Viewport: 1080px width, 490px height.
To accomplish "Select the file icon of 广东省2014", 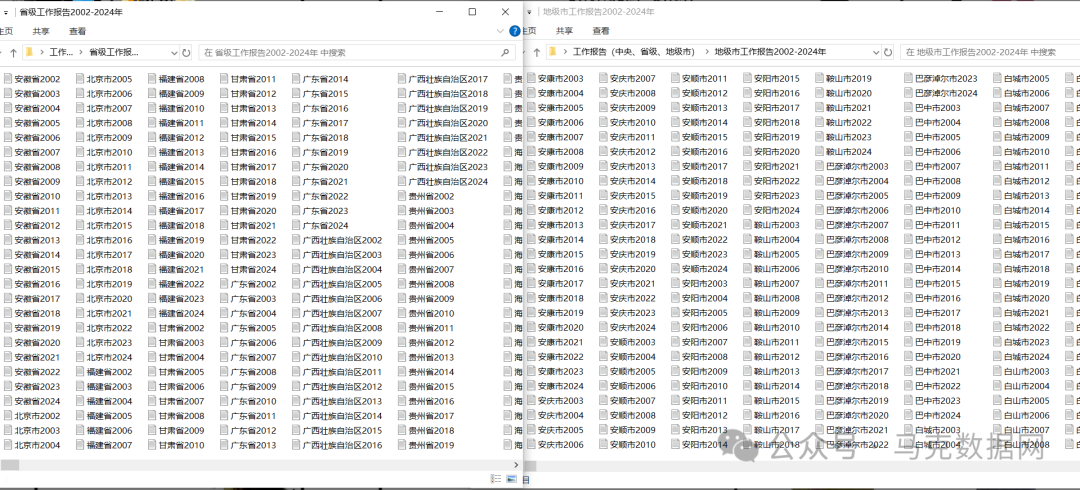I will 296,79.
